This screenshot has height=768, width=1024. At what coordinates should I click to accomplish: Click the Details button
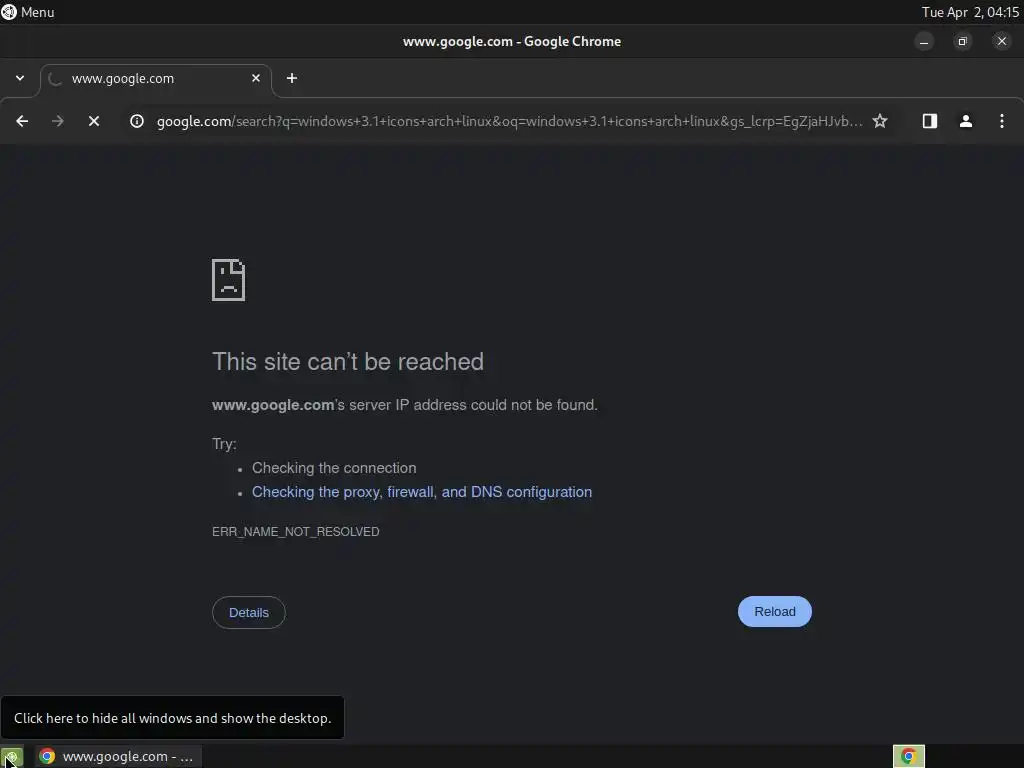pos(249,613)
